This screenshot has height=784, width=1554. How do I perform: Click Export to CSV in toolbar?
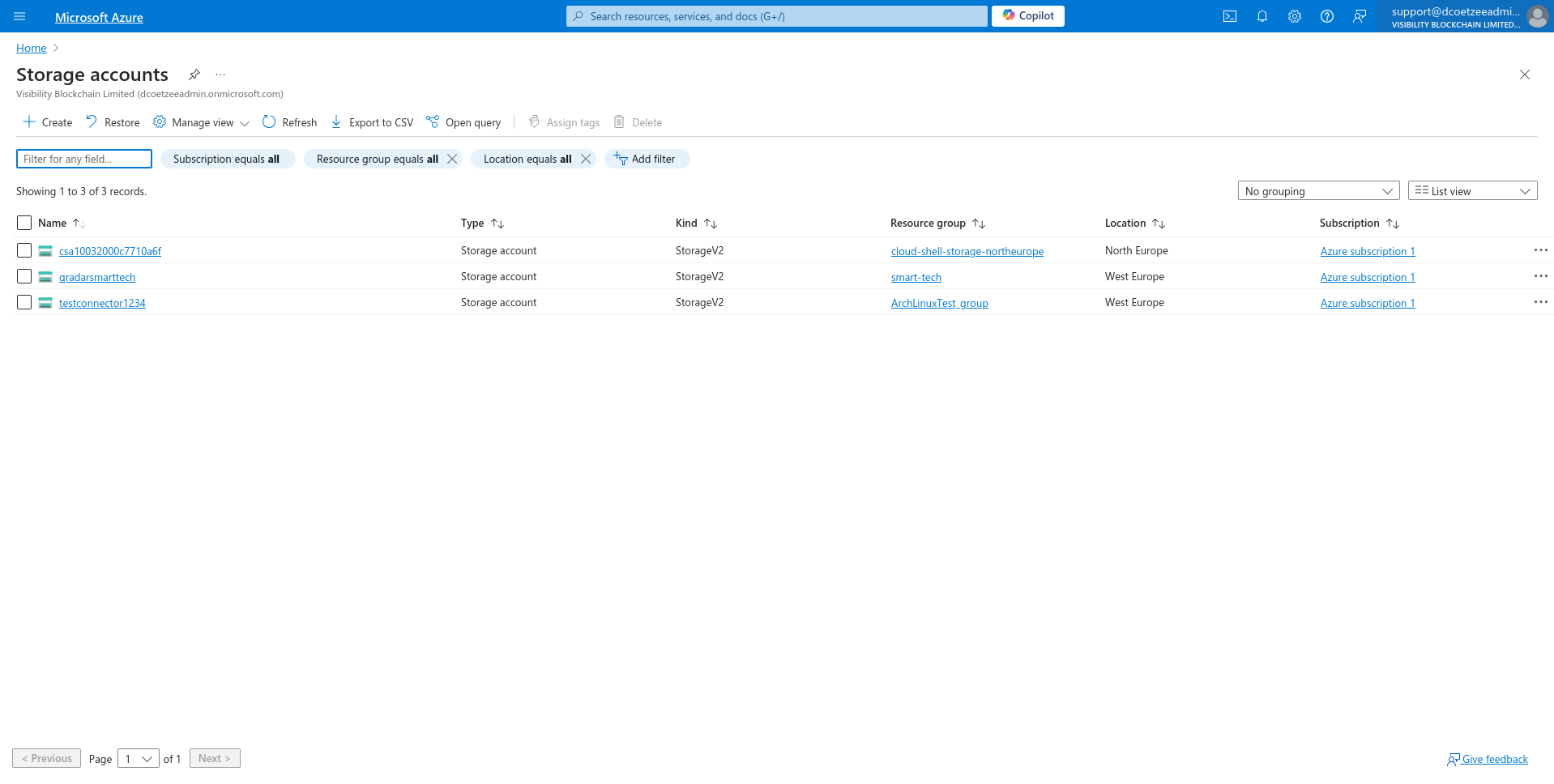(x=372, y=122)
